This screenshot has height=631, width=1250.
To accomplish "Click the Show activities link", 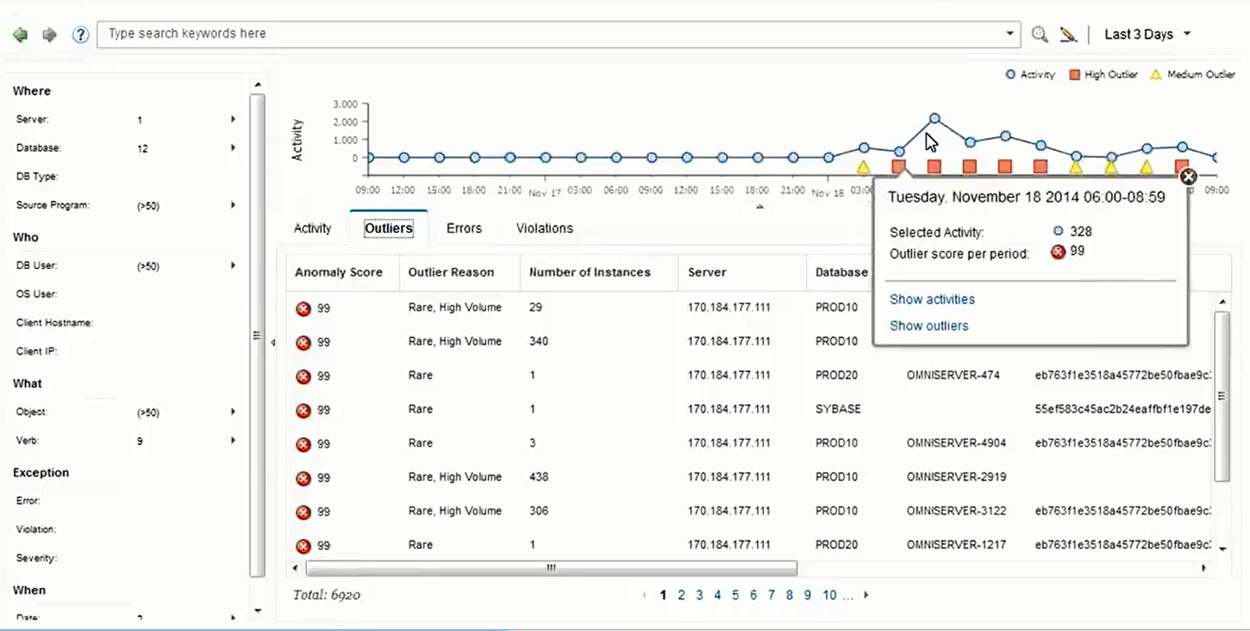I will pos(932,299).
